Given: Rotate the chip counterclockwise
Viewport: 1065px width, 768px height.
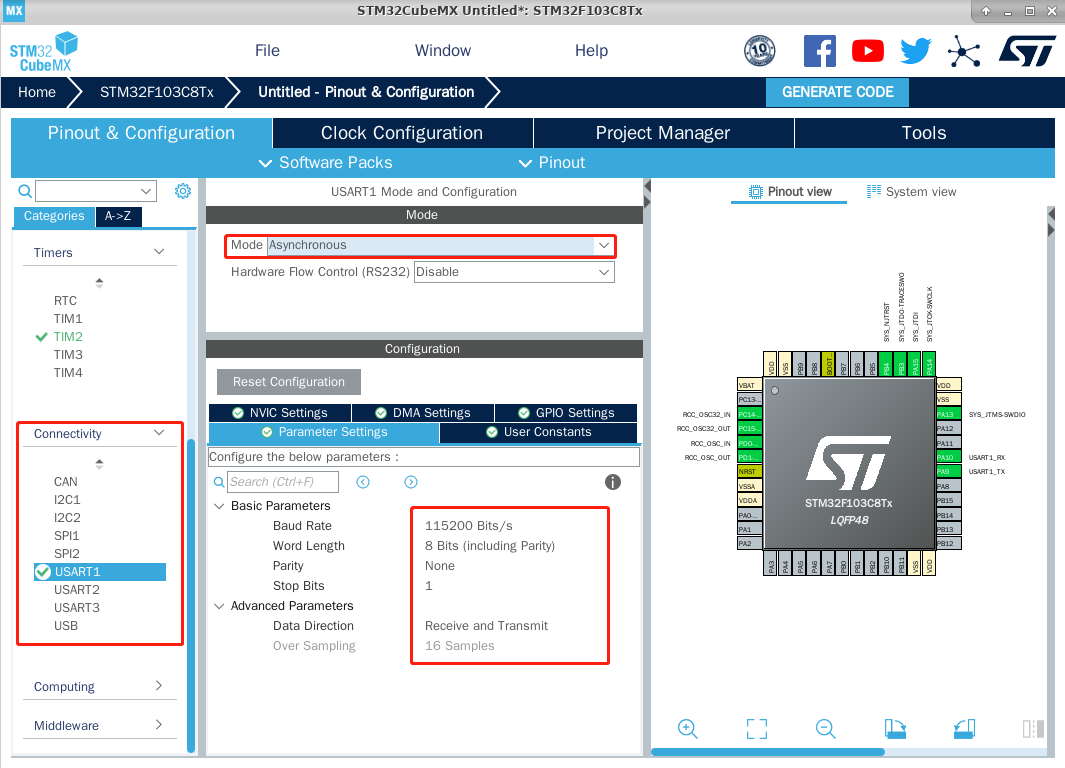Looking at the screenshot, I should click(964, 729).
